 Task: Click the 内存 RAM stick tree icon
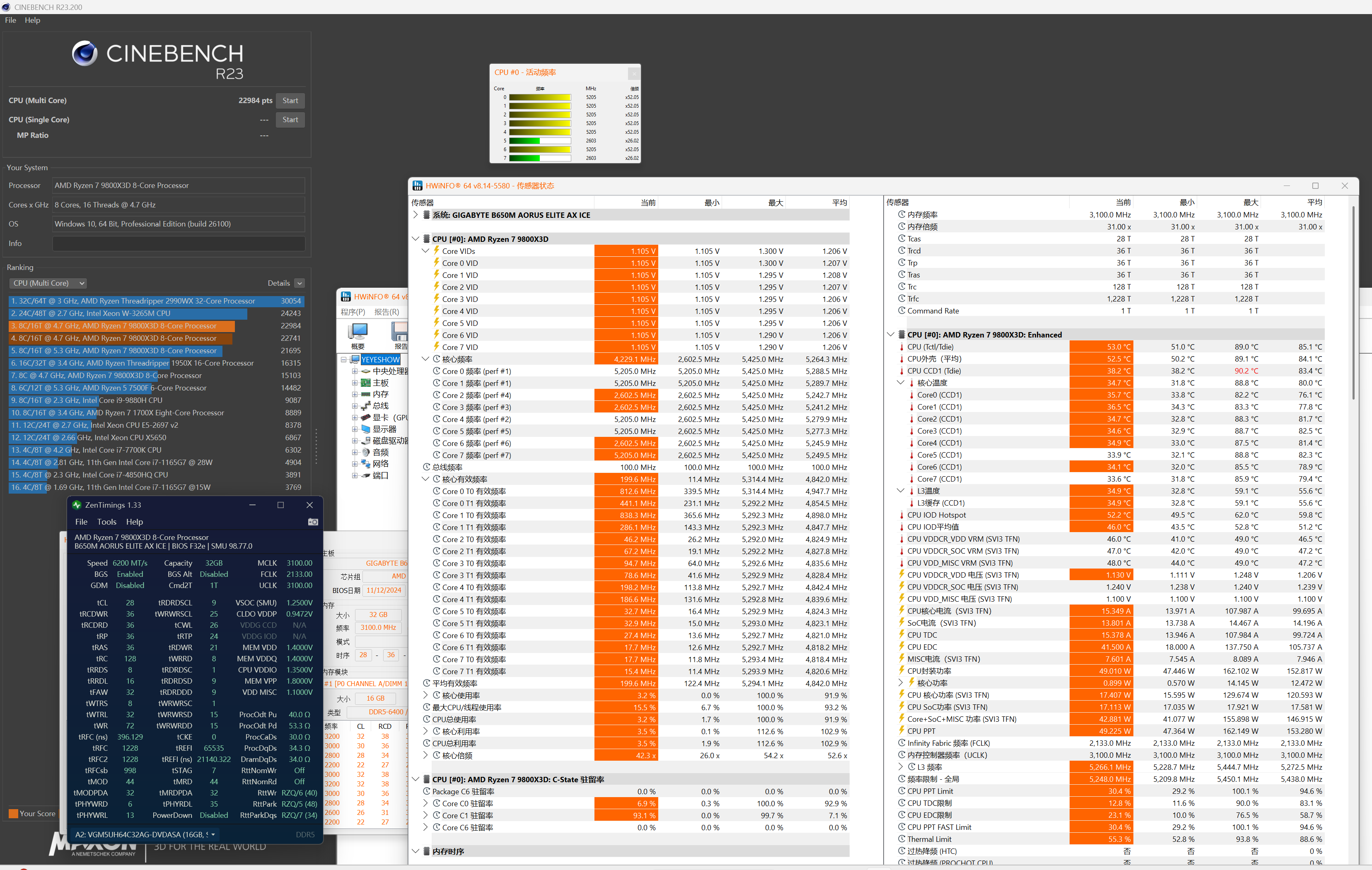point(366,394)
